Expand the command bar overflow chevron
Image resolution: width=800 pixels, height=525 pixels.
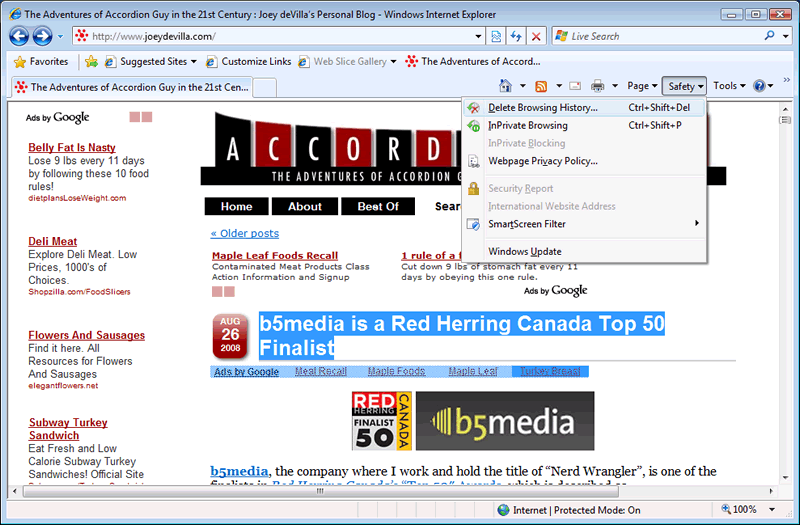point(786,80)
